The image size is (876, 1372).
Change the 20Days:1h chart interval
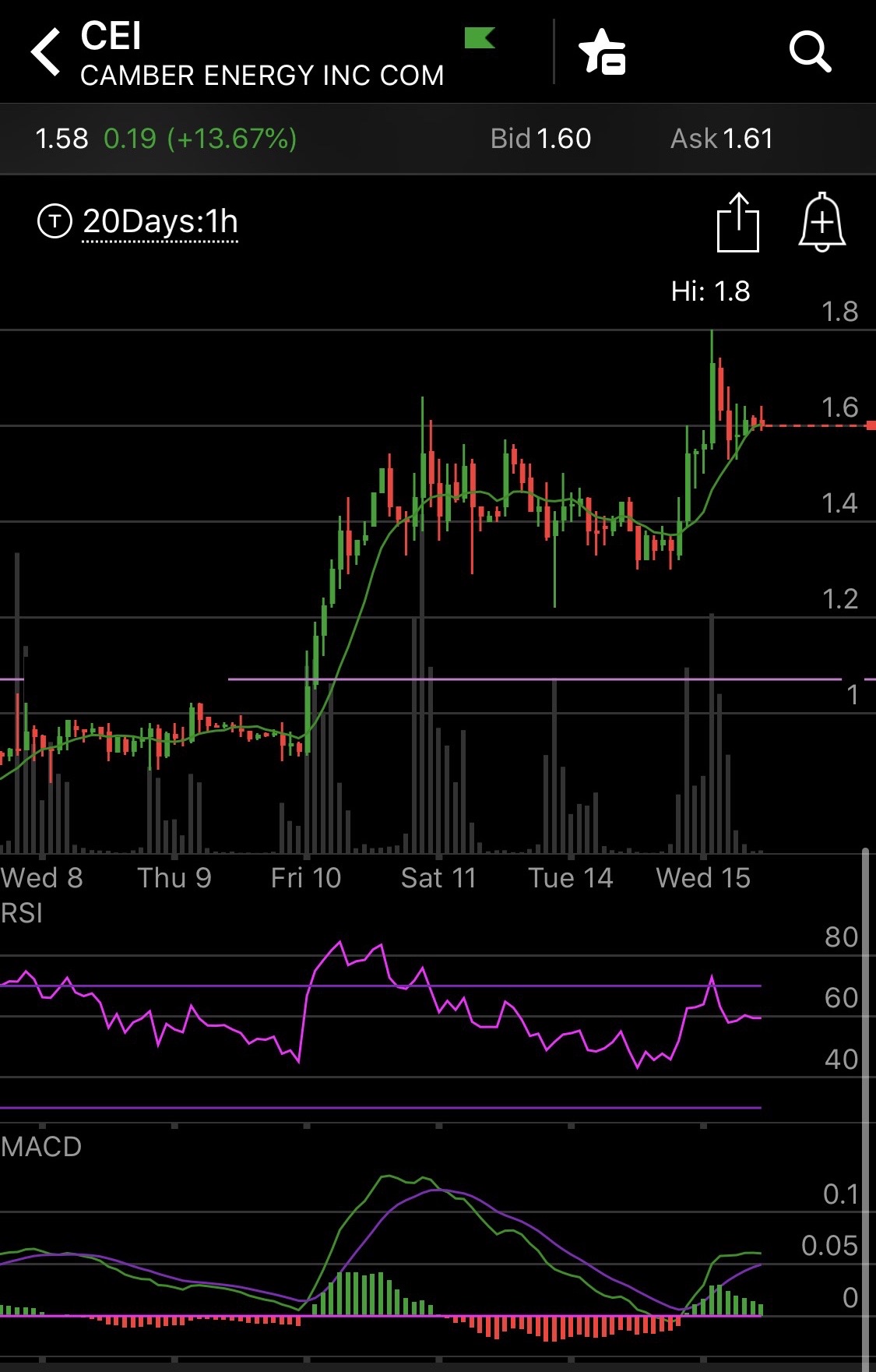pos(160,222)
